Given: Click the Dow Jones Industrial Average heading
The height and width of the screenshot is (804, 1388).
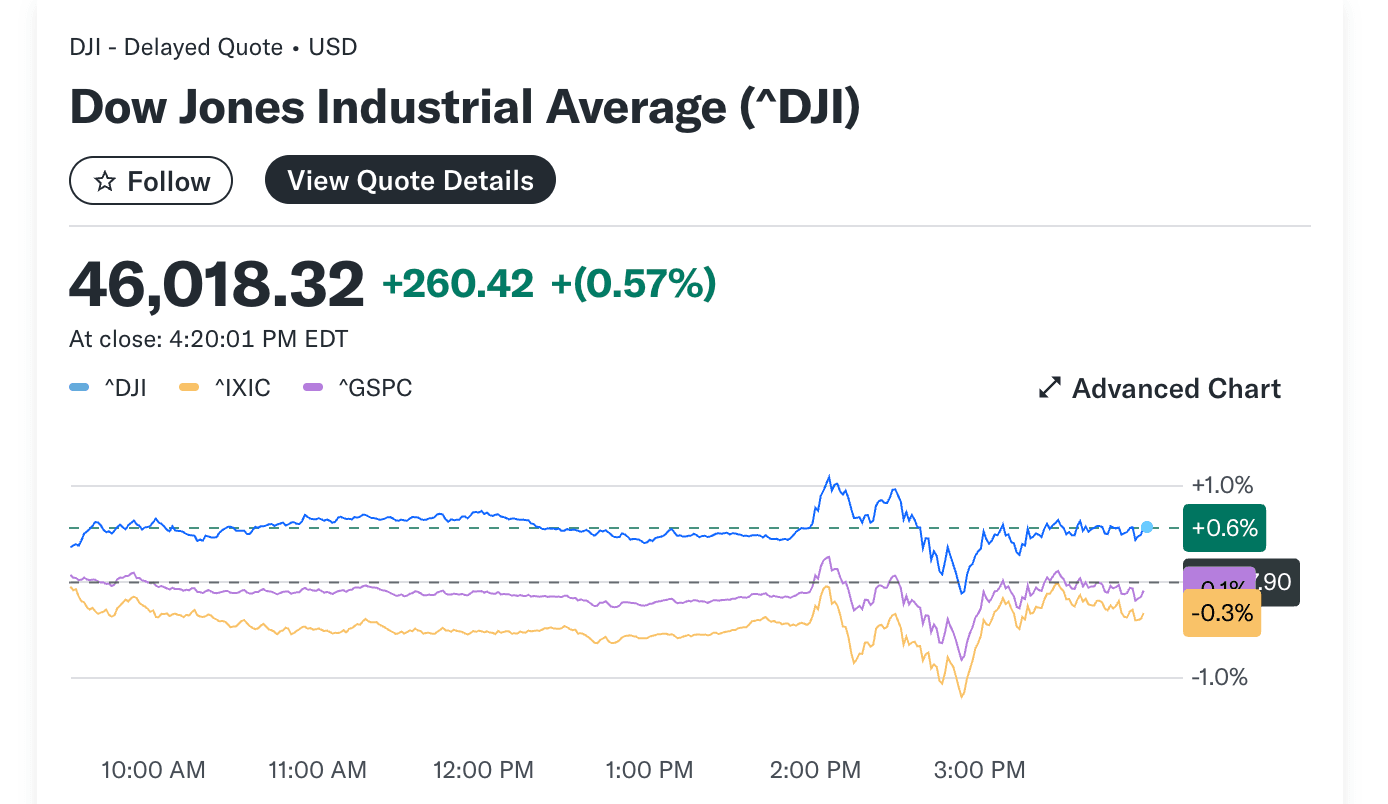Looking at the screenshot, I should [x=465, y=107].
